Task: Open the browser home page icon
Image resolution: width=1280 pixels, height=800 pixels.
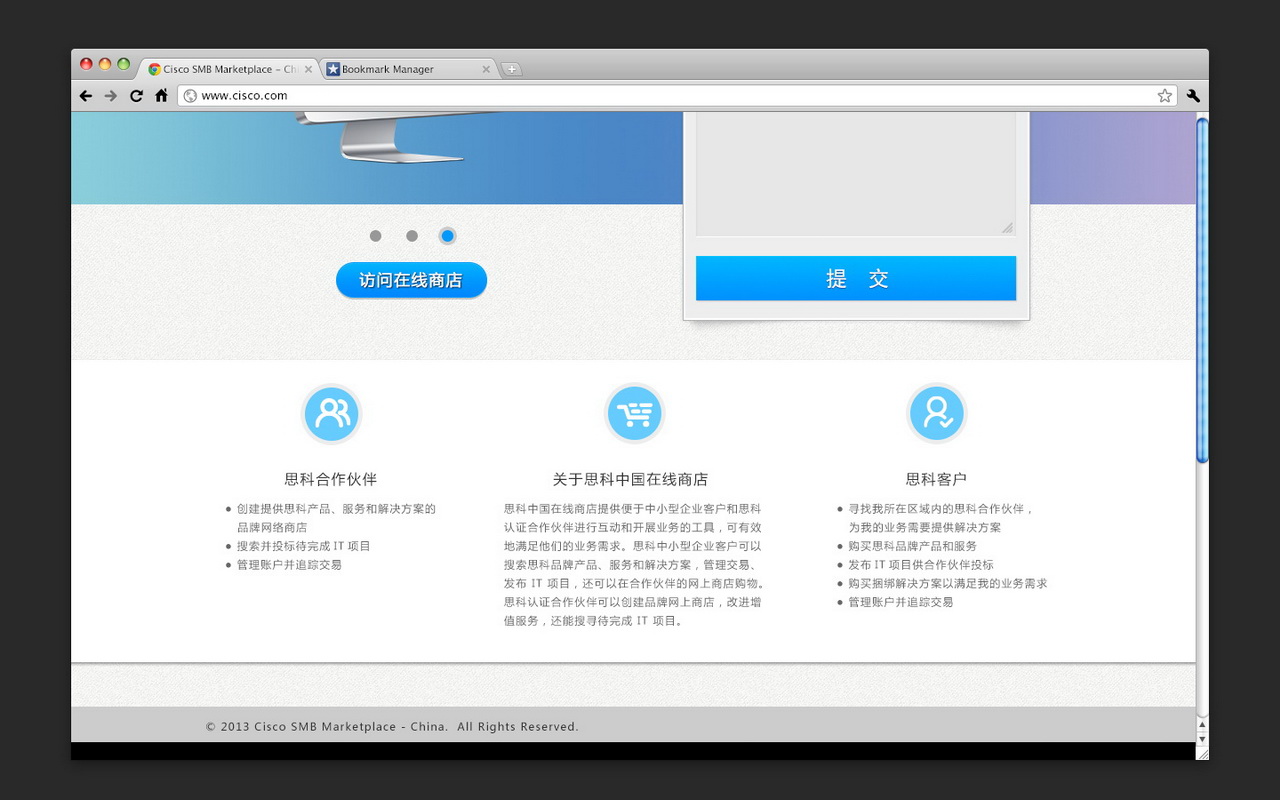Action: click(x=161, y=96)
